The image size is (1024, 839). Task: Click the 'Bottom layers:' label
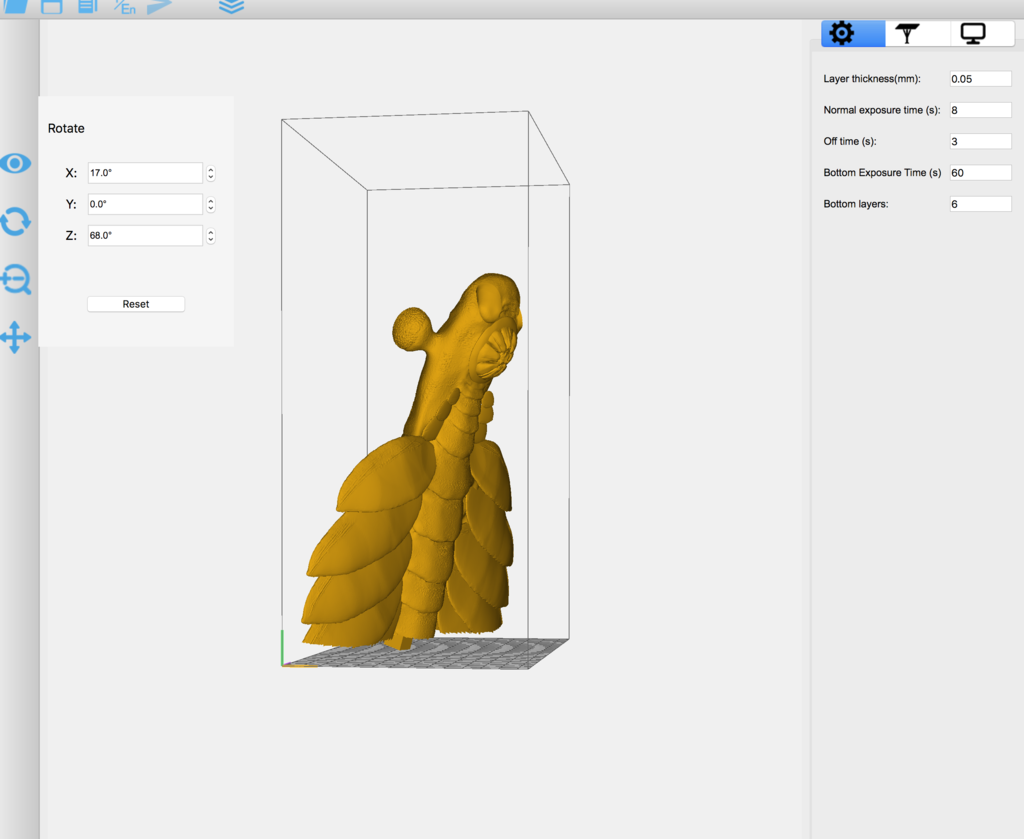point(856,204)
